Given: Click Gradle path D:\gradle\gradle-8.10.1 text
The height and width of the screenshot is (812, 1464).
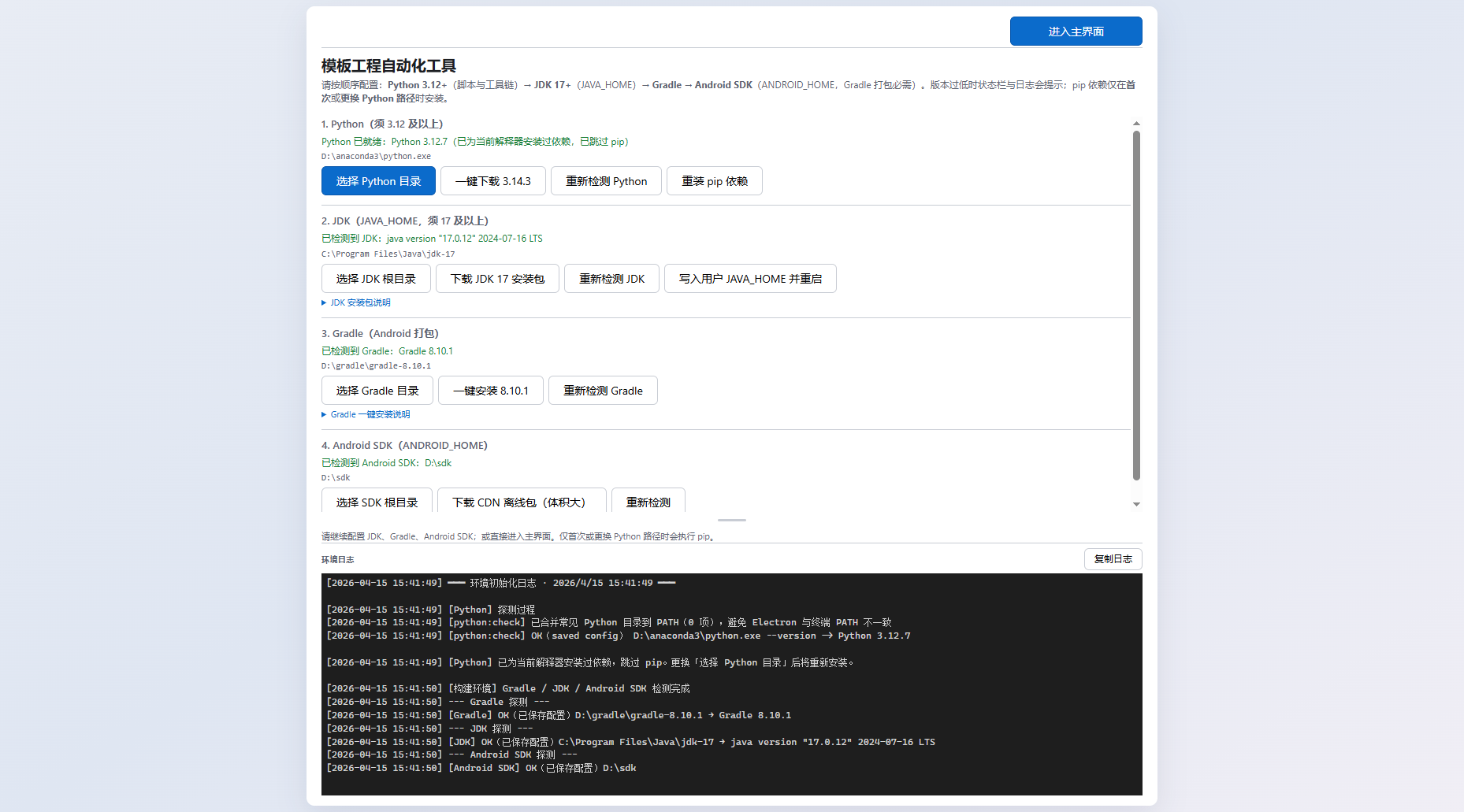Looking at the screenshot, I should coord(376,365).
